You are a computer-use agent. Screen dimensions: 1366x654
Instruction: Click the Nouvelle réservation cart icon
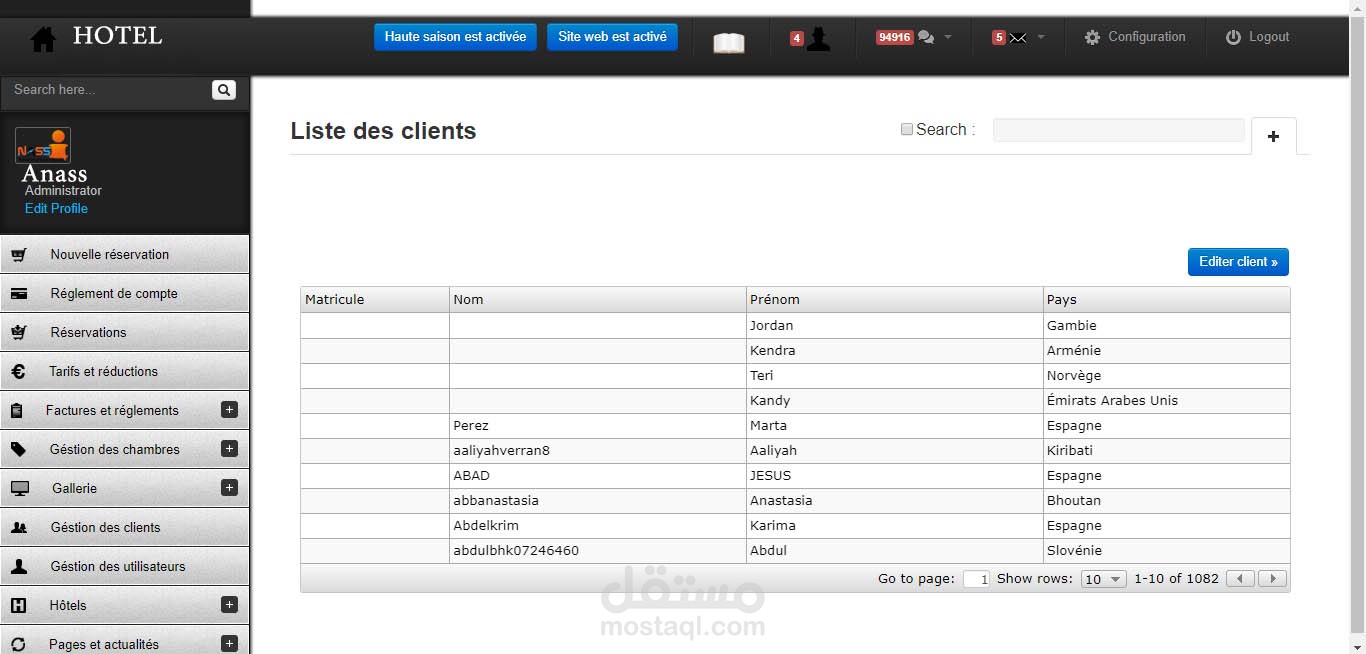click(x=19, y=255)
